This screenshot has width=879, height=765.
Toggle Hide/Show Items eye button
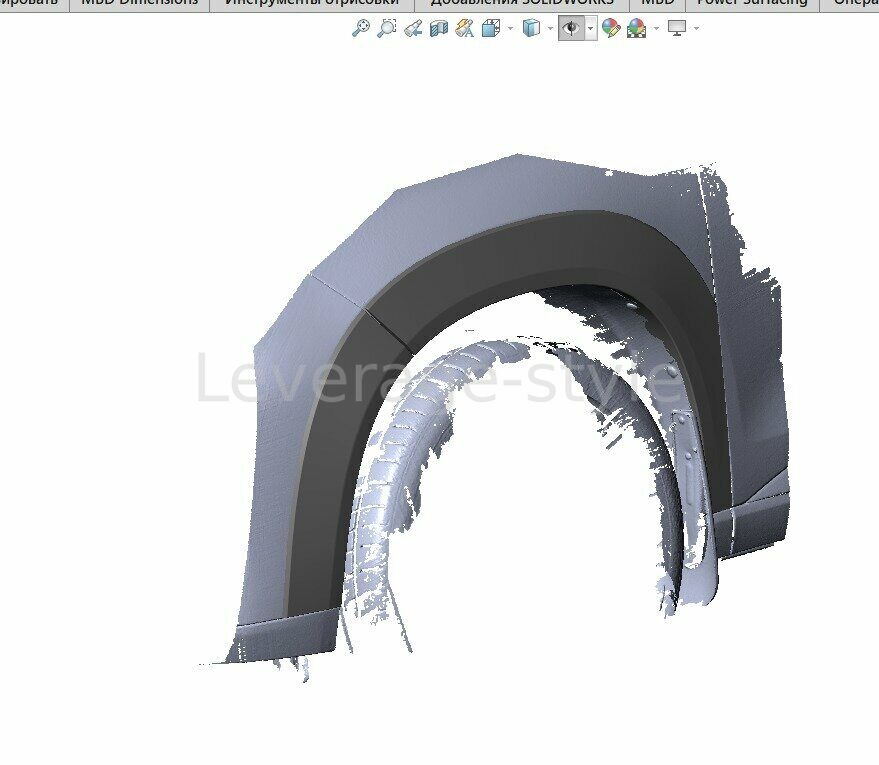tap(571, 29)
